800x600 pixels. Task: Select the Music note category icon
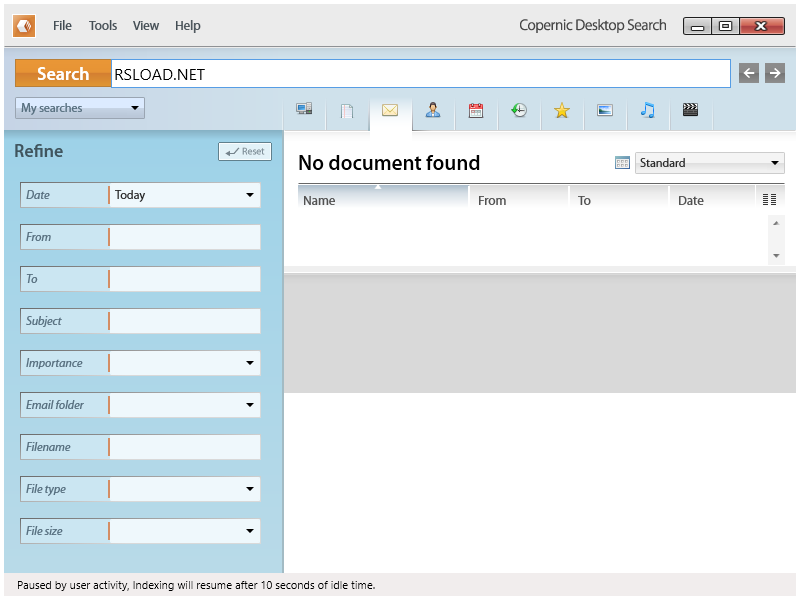tap(647, 110)
